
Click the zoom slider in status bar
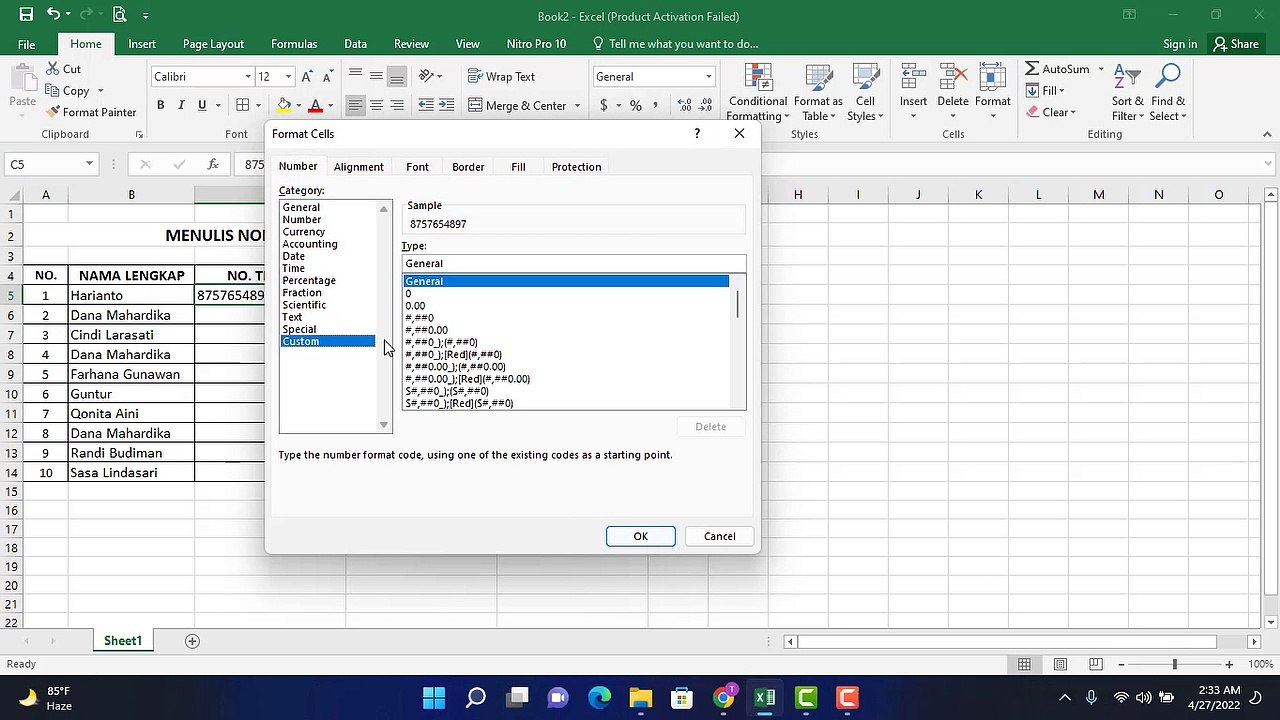[x=1174, y=665]
